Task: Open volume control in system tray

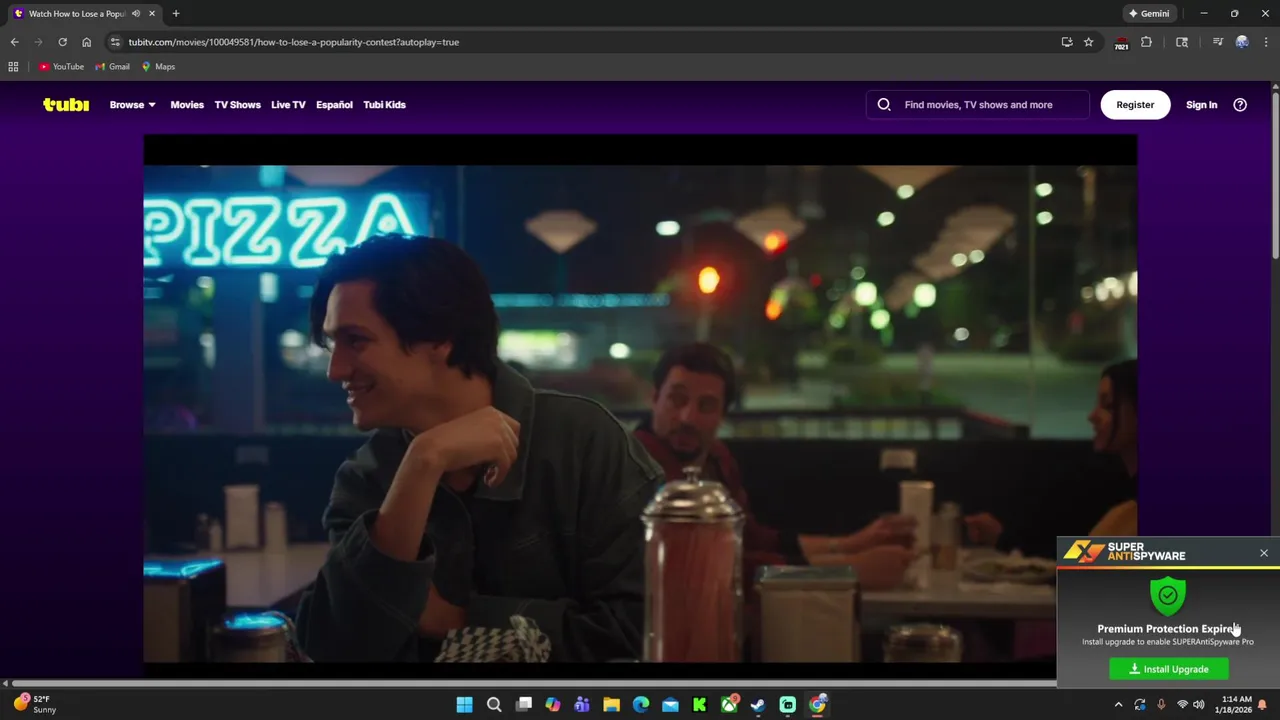Action: (x=1198, y=704)
